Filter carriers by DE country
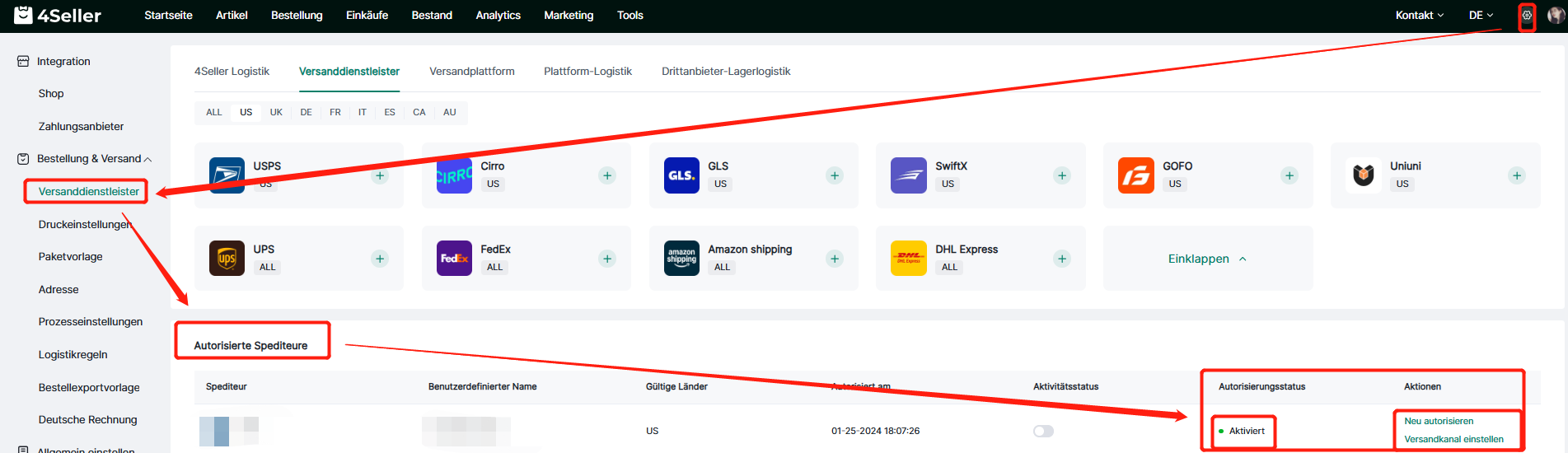1568x453 pixels. [x=306, y=112]
